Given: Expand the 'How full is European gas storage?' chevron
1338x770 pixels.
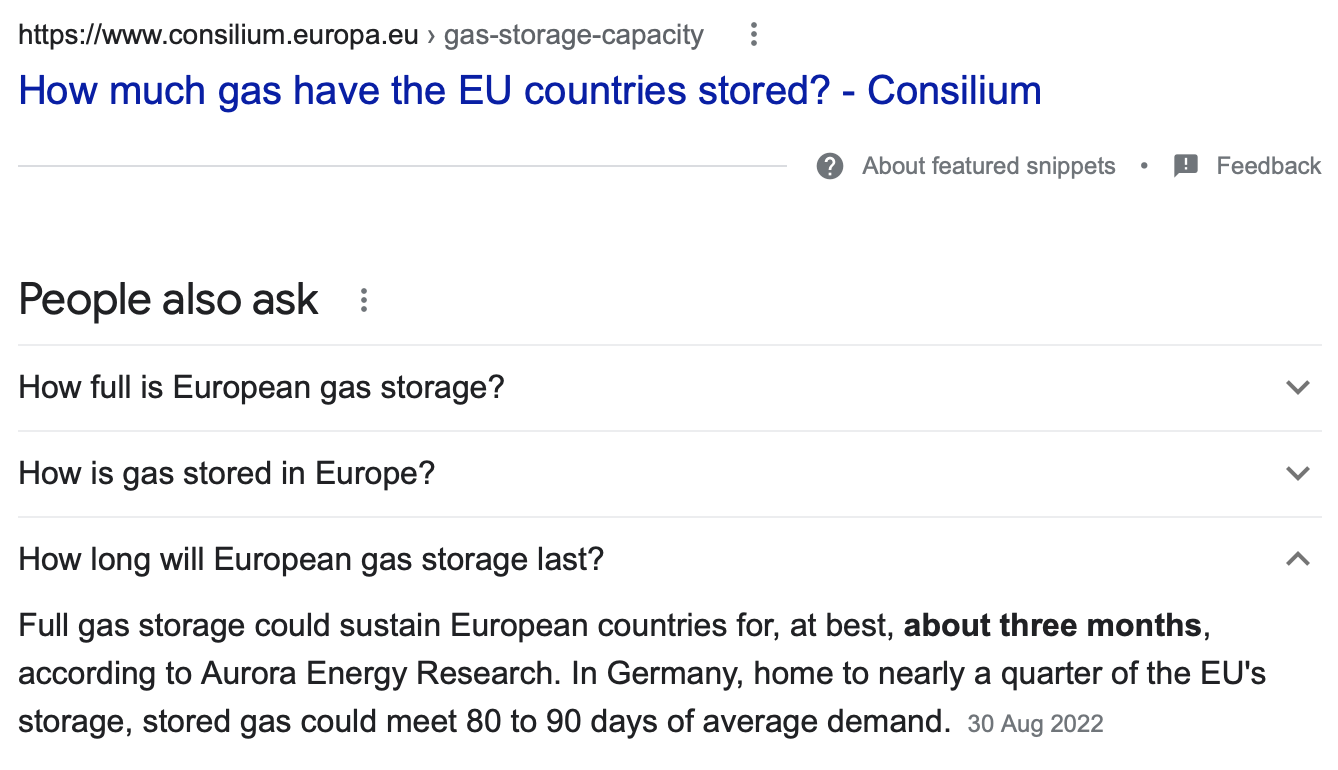Looking at the screenshot, I should [1297, 388].
